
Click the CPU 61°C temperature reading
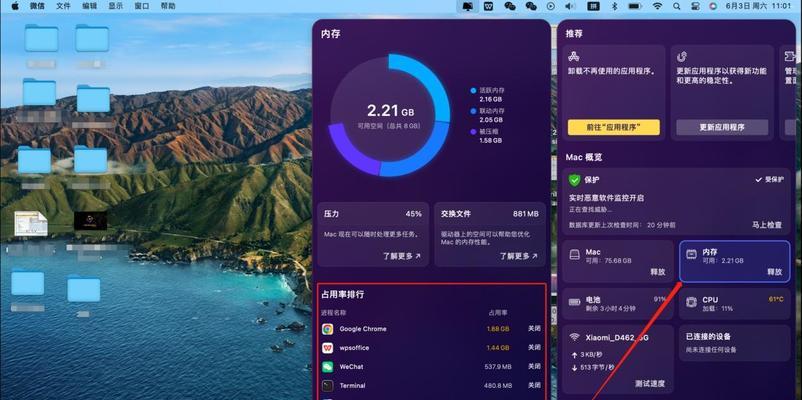tap(775, 299)
